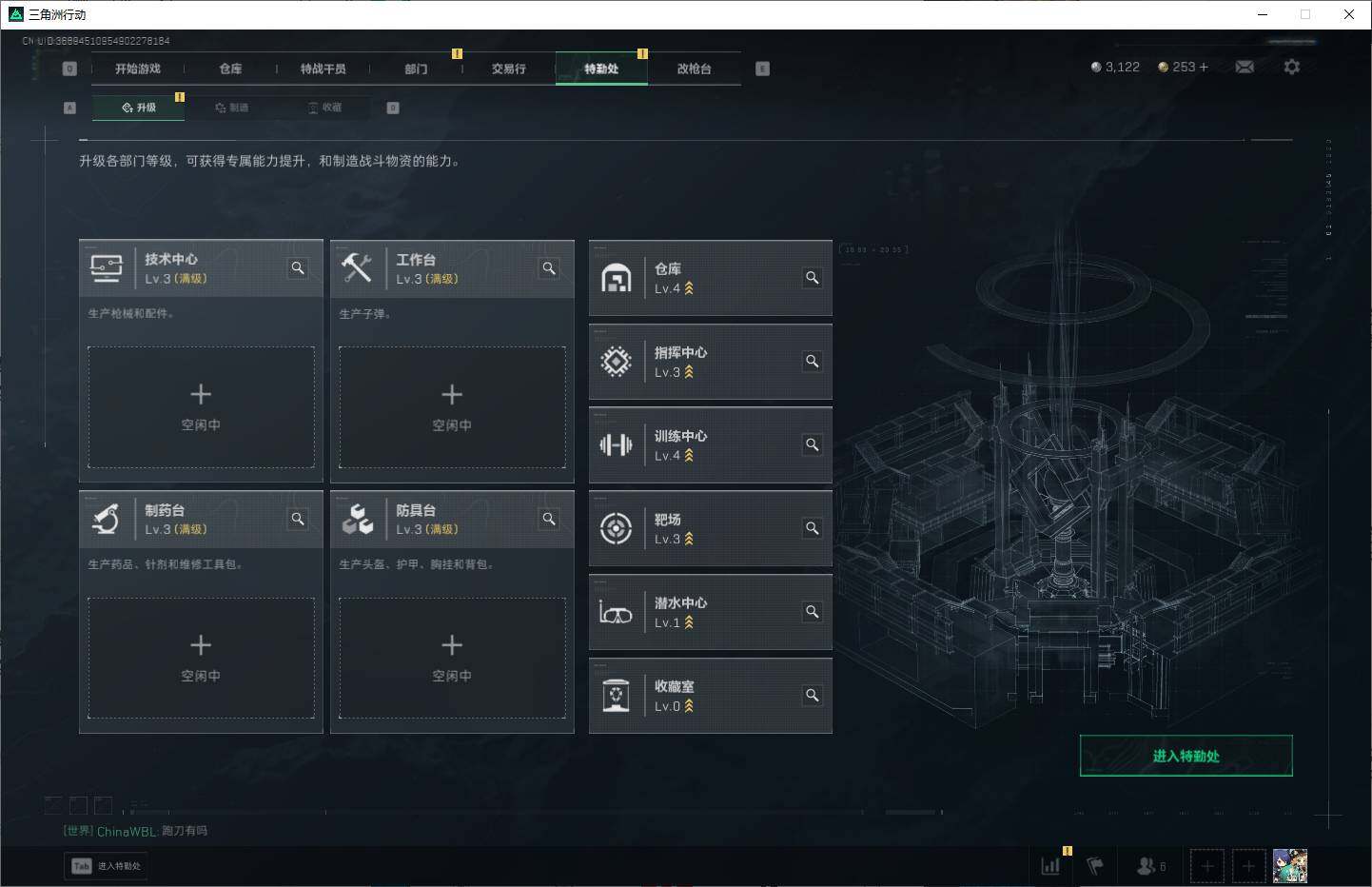
Task: Switch to the 制造 sub-tab
Action: (x=232, y=108)
